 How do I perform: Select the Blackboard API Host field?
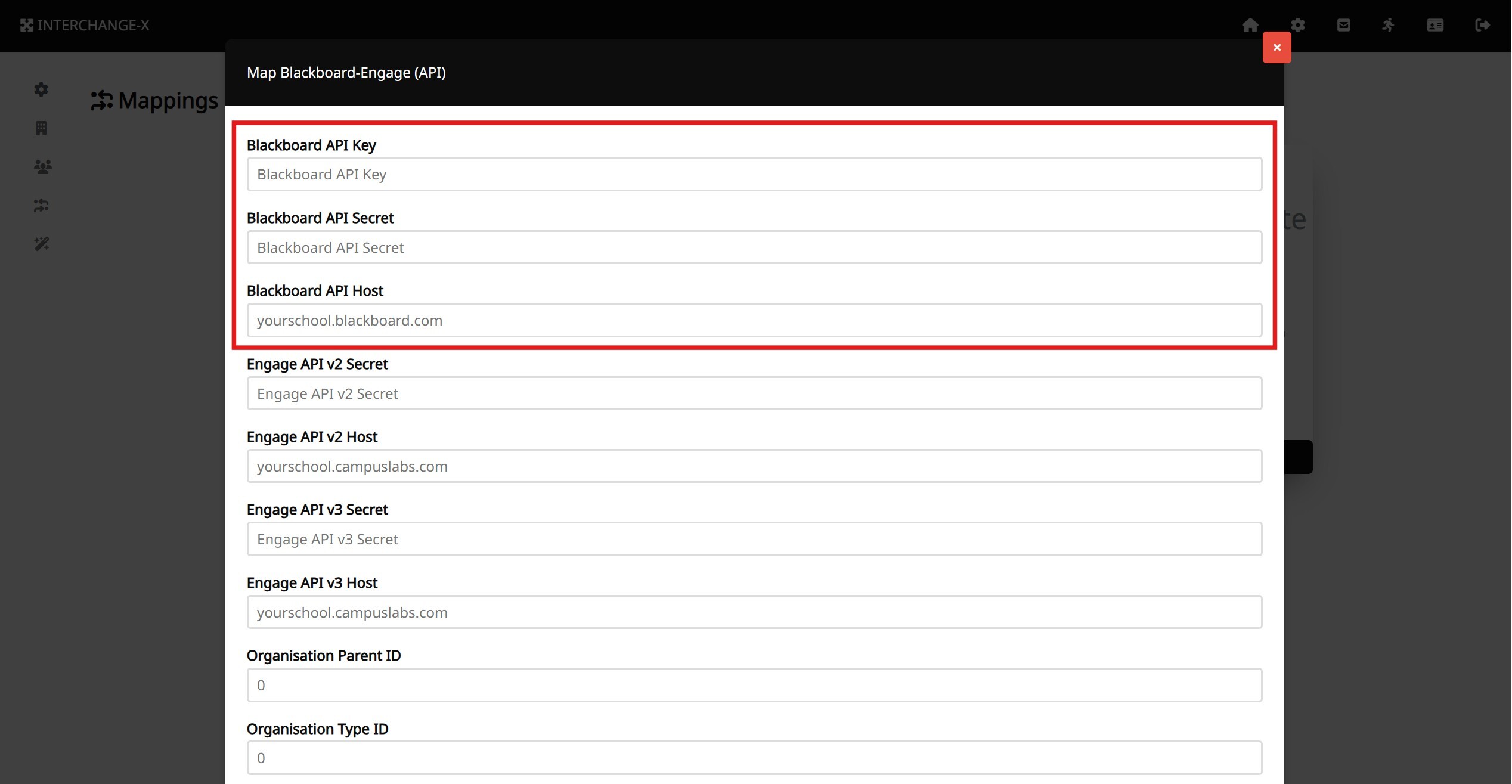pos(754,321)
